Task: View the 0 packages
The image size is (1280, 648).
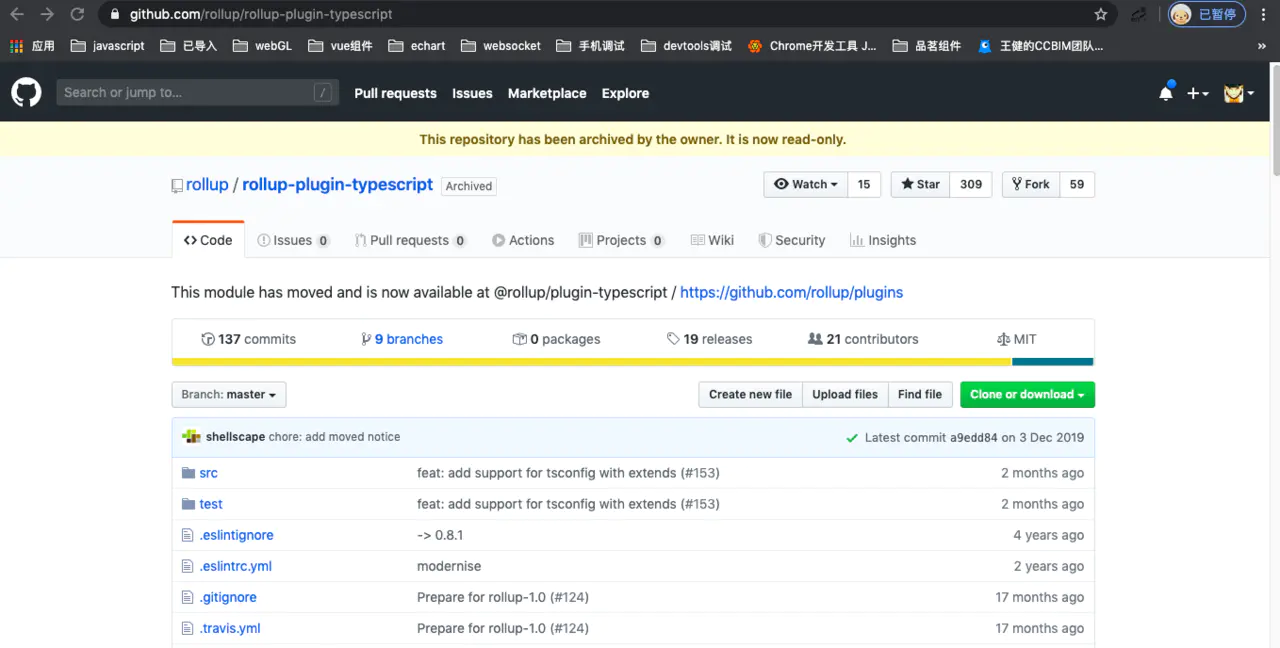Action: pos(557,339)
